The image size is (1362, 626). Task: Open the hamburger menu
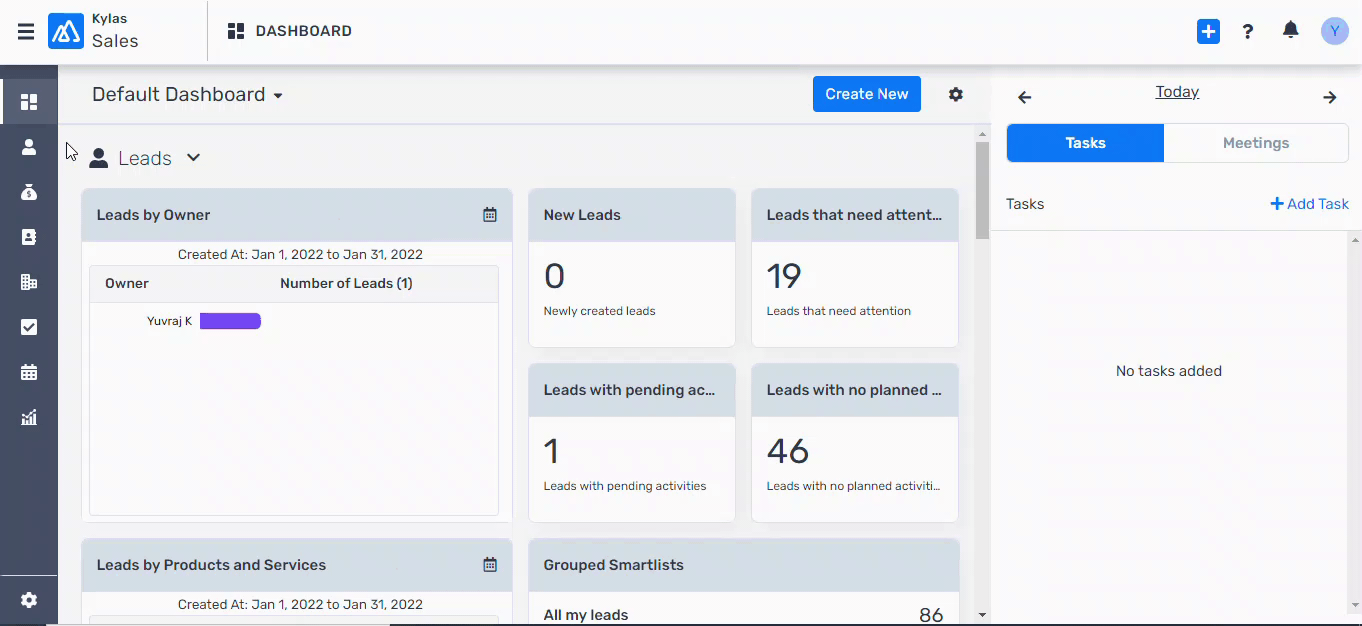pos(25,31)
